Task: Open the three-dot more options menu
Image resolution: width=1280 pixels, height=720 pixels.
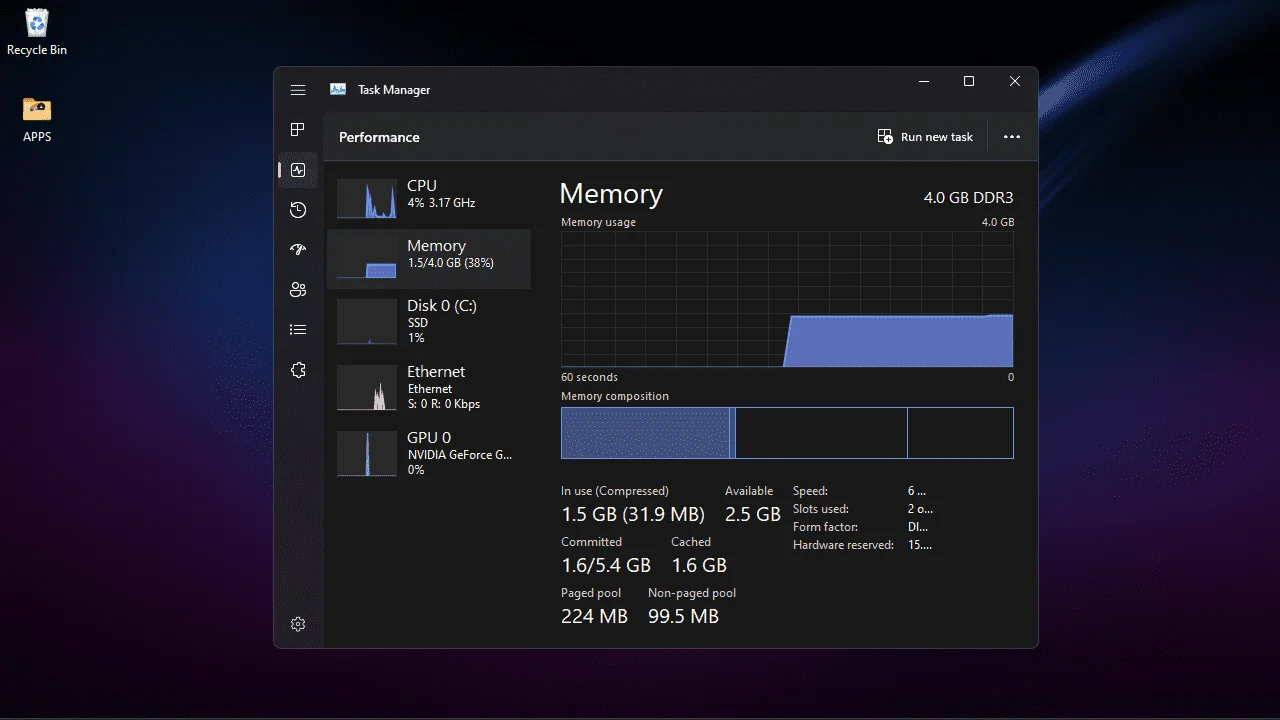Action: pyautogui.click(x=1012, y=137)
